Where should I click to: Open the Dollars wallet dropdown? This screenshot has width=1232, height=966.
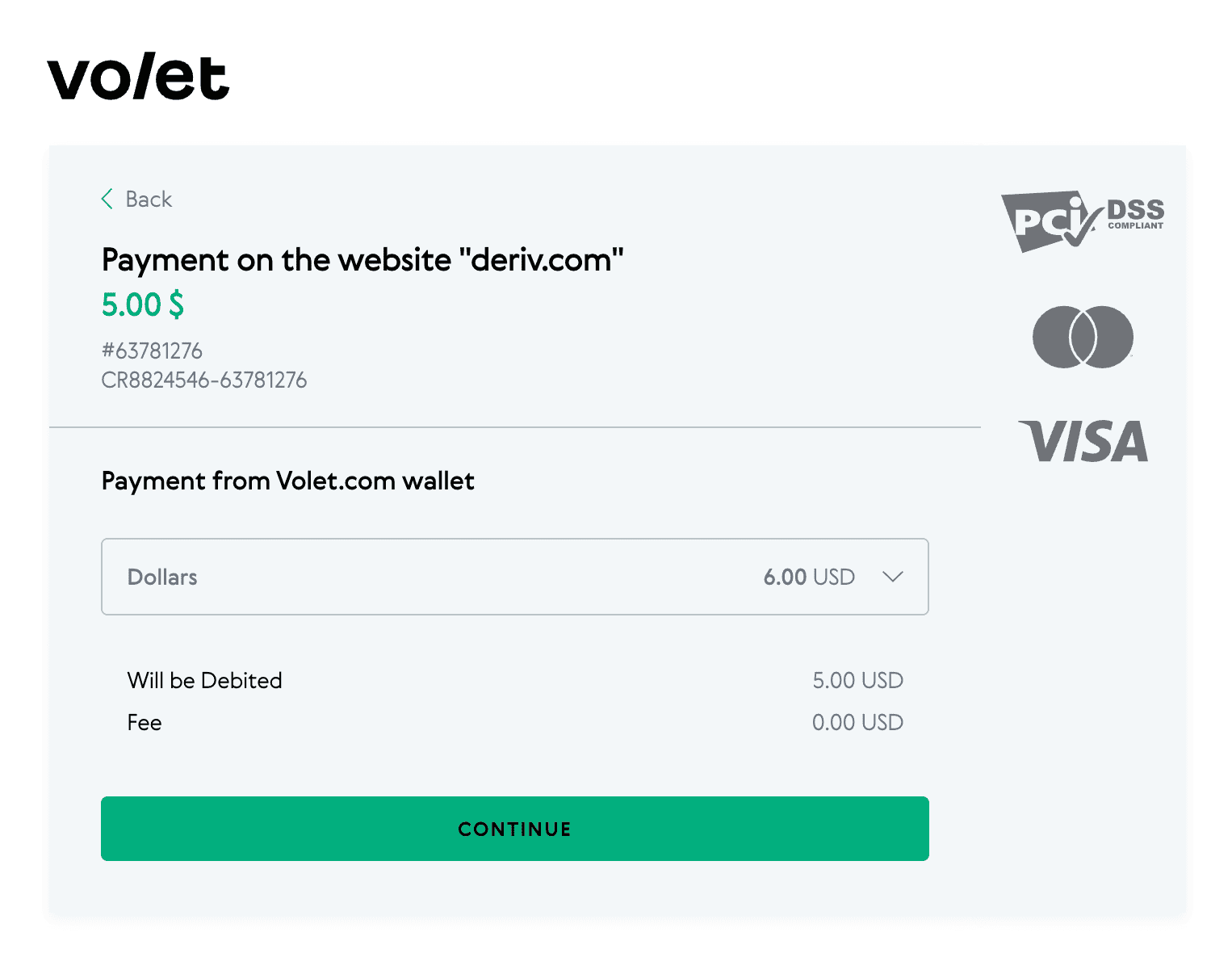click(x=514, y=577)
